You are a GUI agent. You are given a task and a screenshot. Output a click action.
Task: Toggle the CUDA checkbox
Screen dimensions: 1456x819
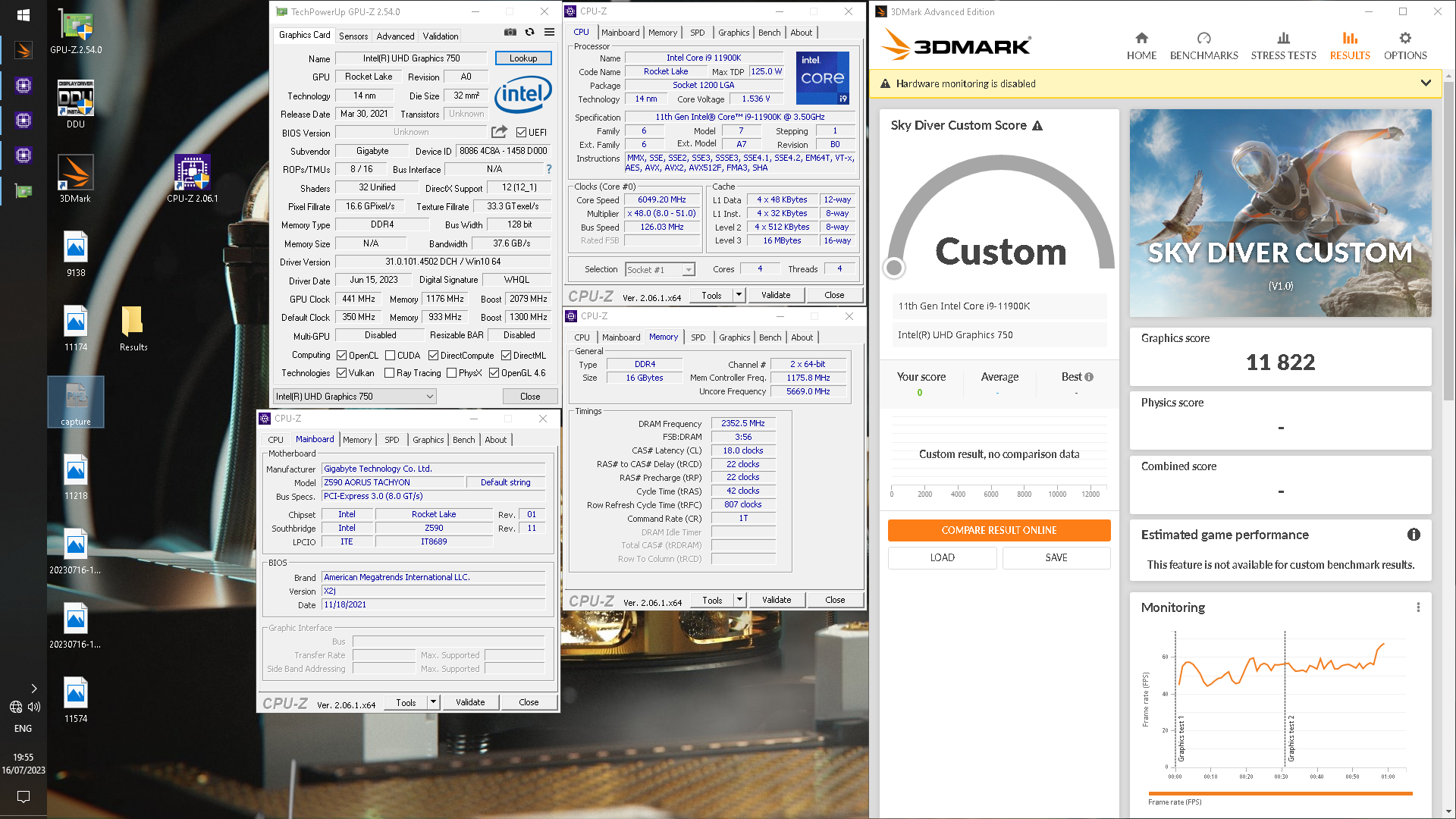pos(390,355)
